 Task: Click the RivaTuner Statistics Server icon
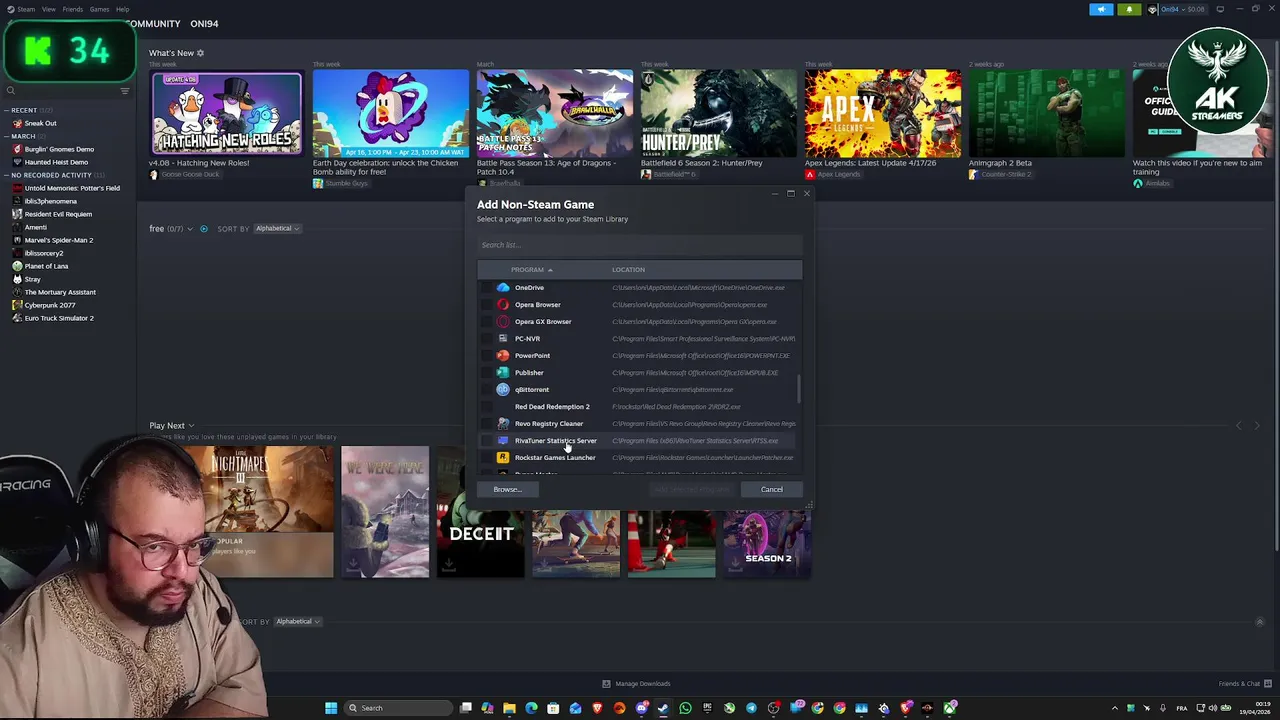click(503, 441)
